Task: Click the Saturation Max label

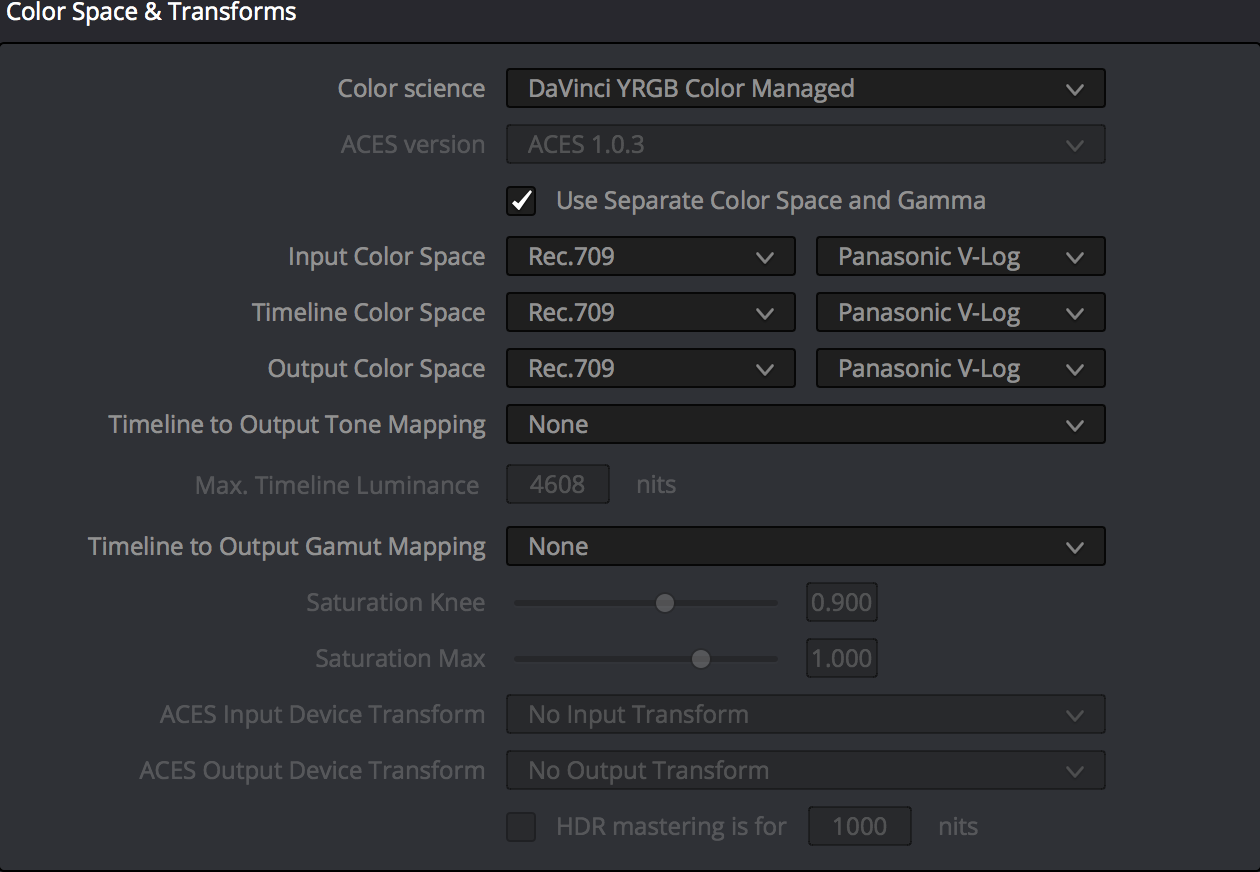Action: 400,659
